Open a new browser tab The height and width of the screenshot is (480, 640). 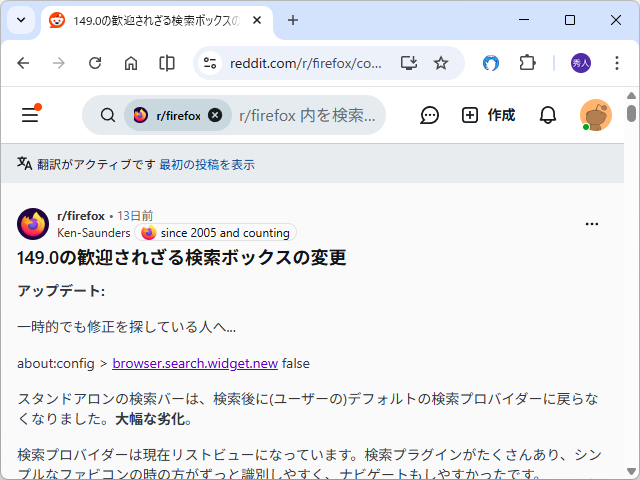(293, 20)
